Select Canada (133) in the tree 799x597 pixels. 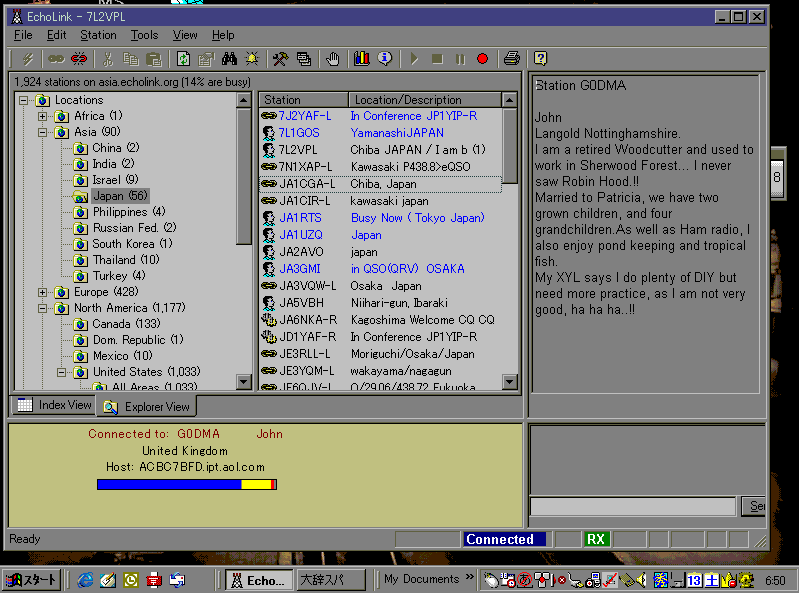click(126, 324)
